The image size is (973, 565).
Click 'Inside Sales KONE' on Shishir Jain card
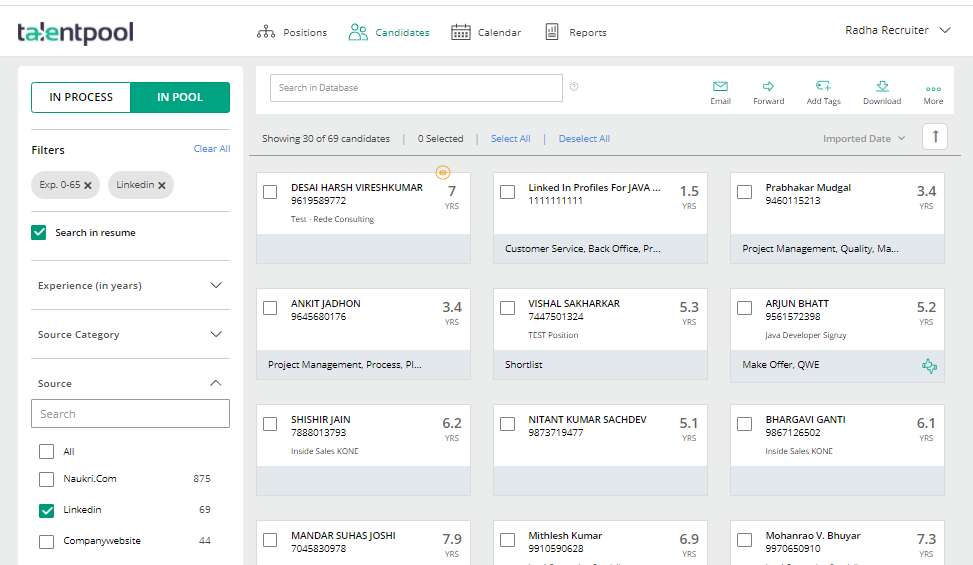(325, 452)
